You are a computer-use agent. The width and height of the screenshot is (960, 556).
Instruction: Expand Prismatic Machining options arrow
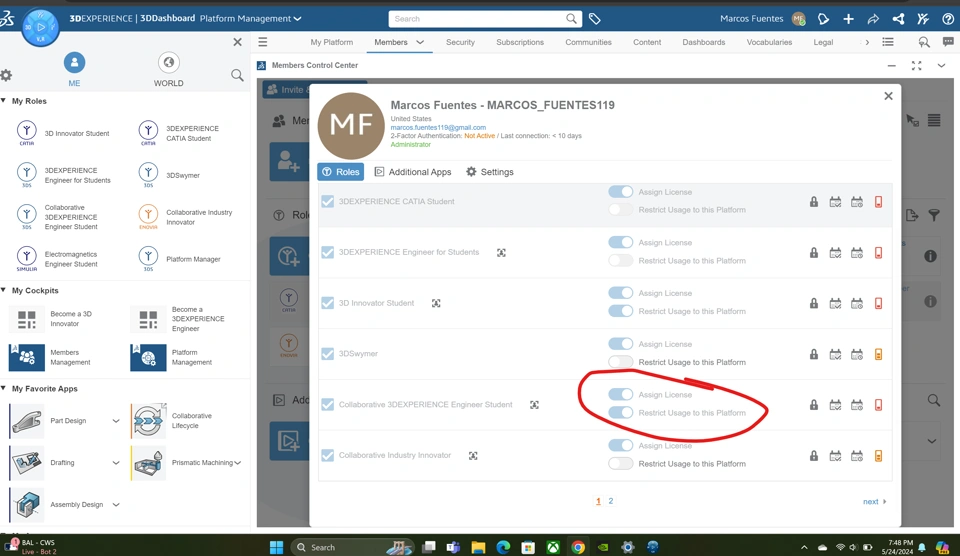238,463
